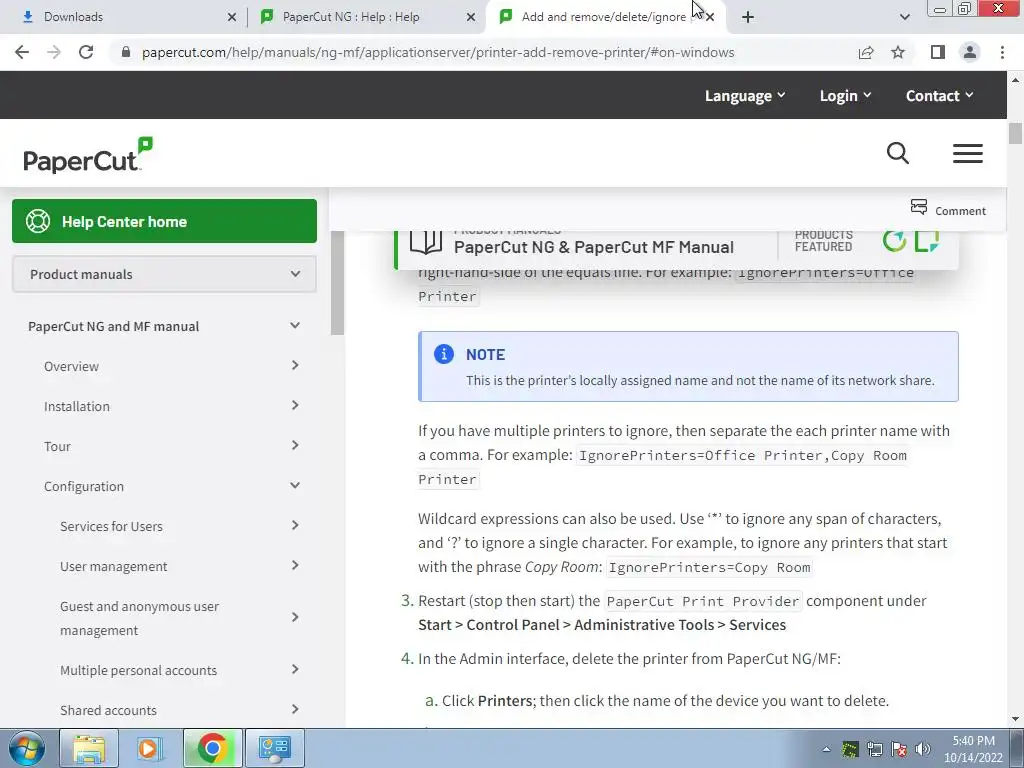The height and width of the screenshot is (768, 1024).
Task: Click the sidebar scrollbar thumb
Action: click(337, 283)
